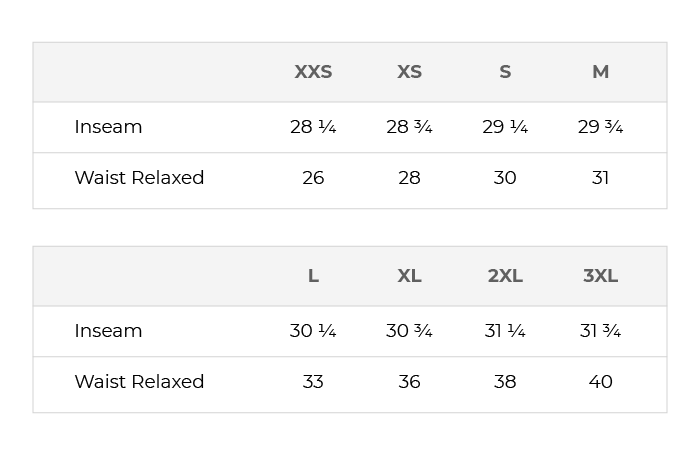The image size is (700, 455).
Task: Click the S size column header
Action: tap(505, 72)
